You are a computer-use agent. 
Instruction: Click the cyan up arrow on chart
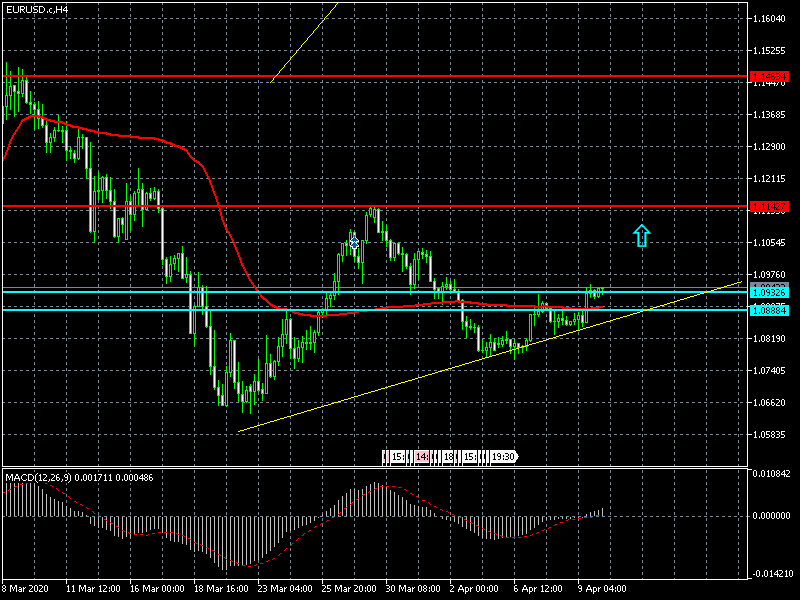pyautogui.click(x=642, y=236)
